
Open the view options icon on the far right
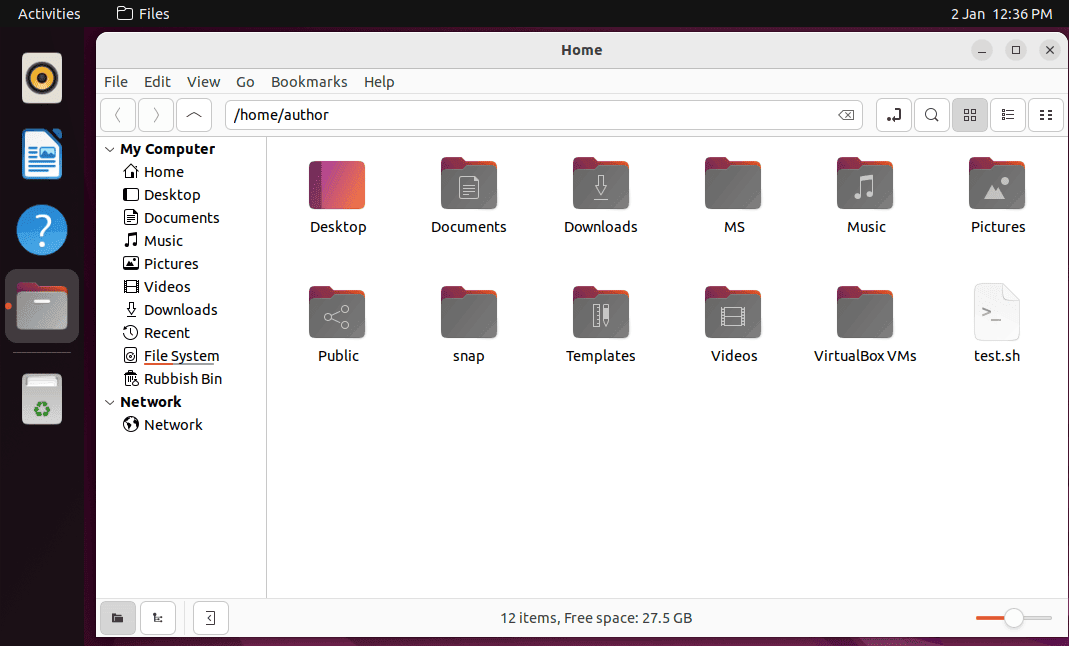point(1046,114)
